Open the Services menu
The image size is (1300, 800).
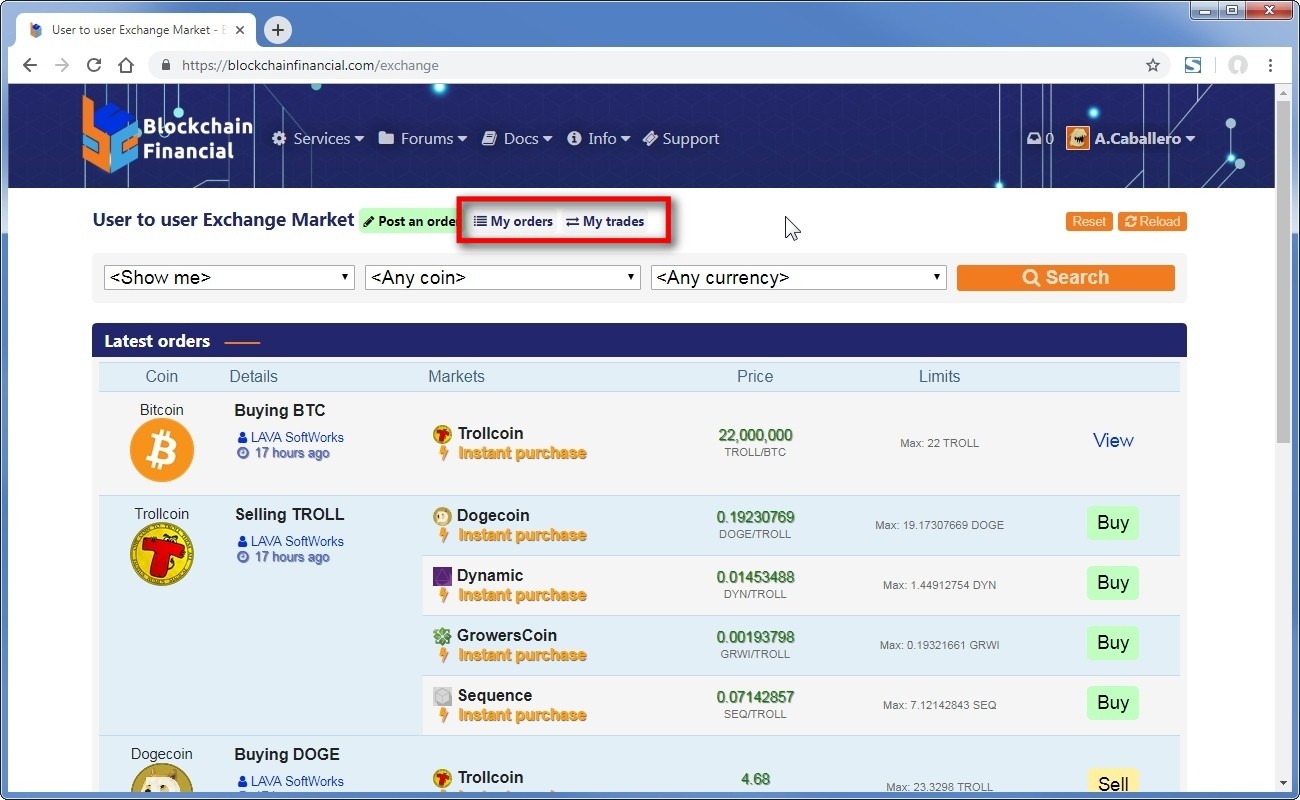318,139
